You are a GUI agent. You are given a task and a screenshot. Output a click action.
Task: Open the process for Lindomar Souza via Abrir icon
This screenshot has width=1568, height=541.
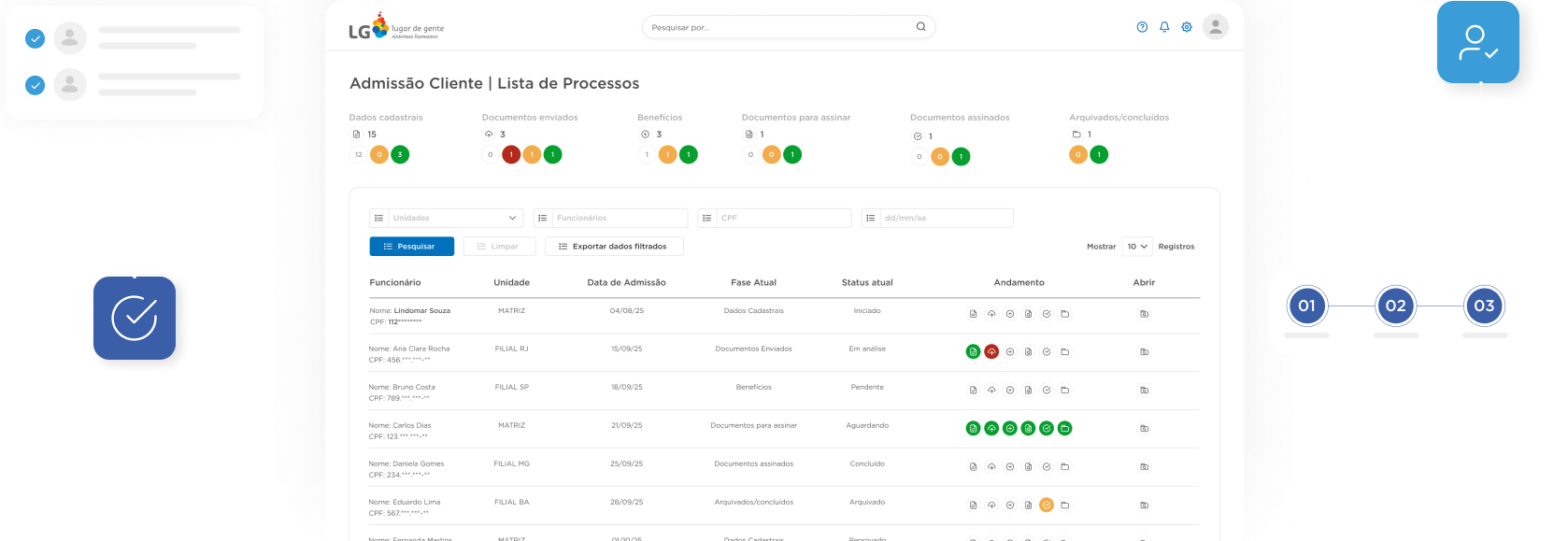coord(1144,314)
